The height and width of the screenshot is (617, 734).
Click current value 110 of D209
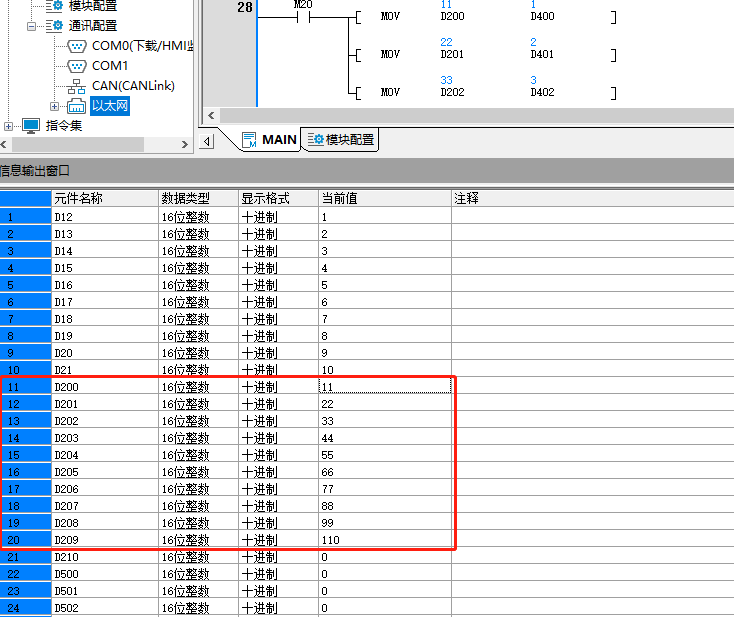[x=385, y=540]
